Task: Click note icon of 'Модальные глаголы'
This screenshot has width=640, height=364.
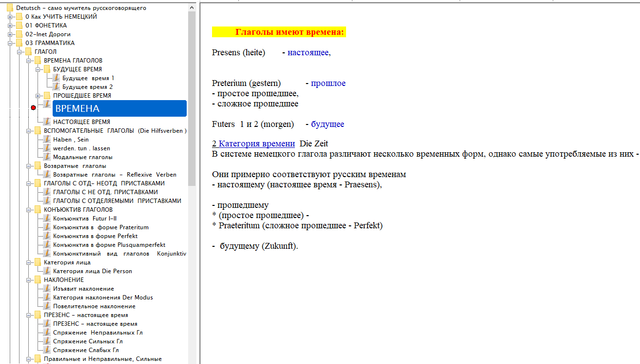Action: tap(47, 157)
